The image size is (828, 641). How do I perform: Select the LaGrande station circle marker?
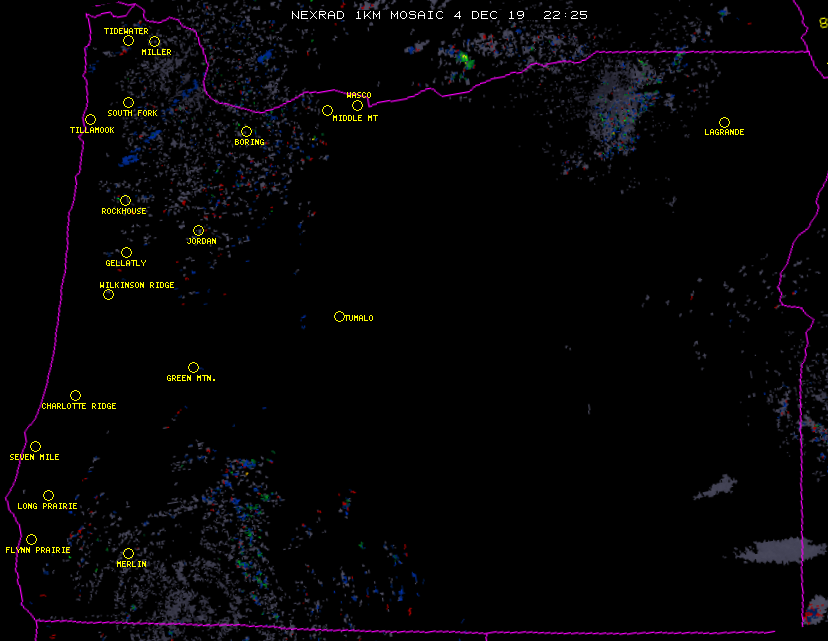724,122
